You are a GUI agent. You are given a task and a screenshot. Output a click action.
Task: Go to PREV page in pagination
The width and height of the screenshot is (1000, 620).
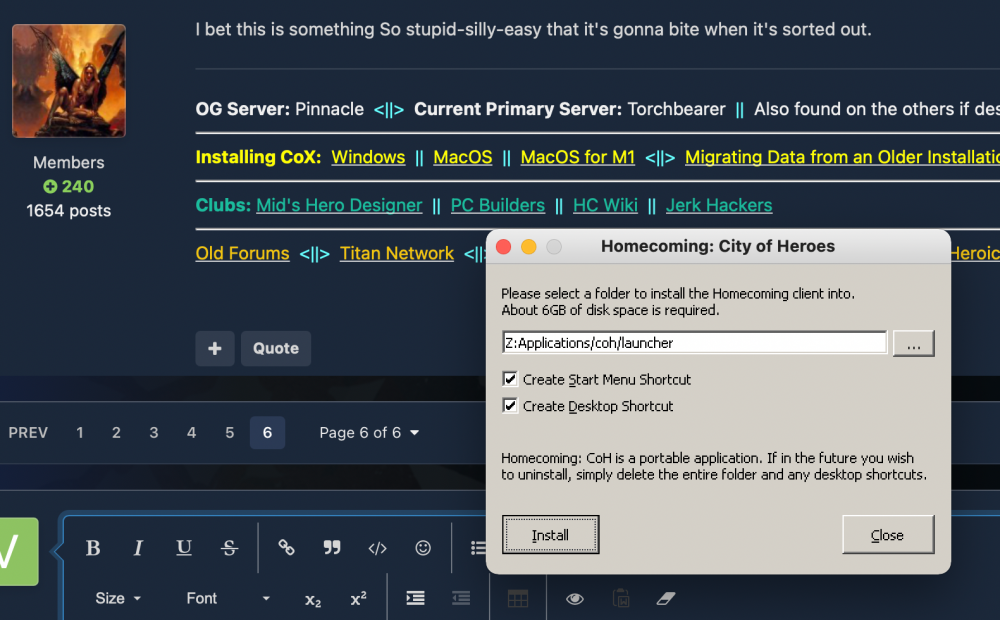pyautogui.click(x=28, y=433)
